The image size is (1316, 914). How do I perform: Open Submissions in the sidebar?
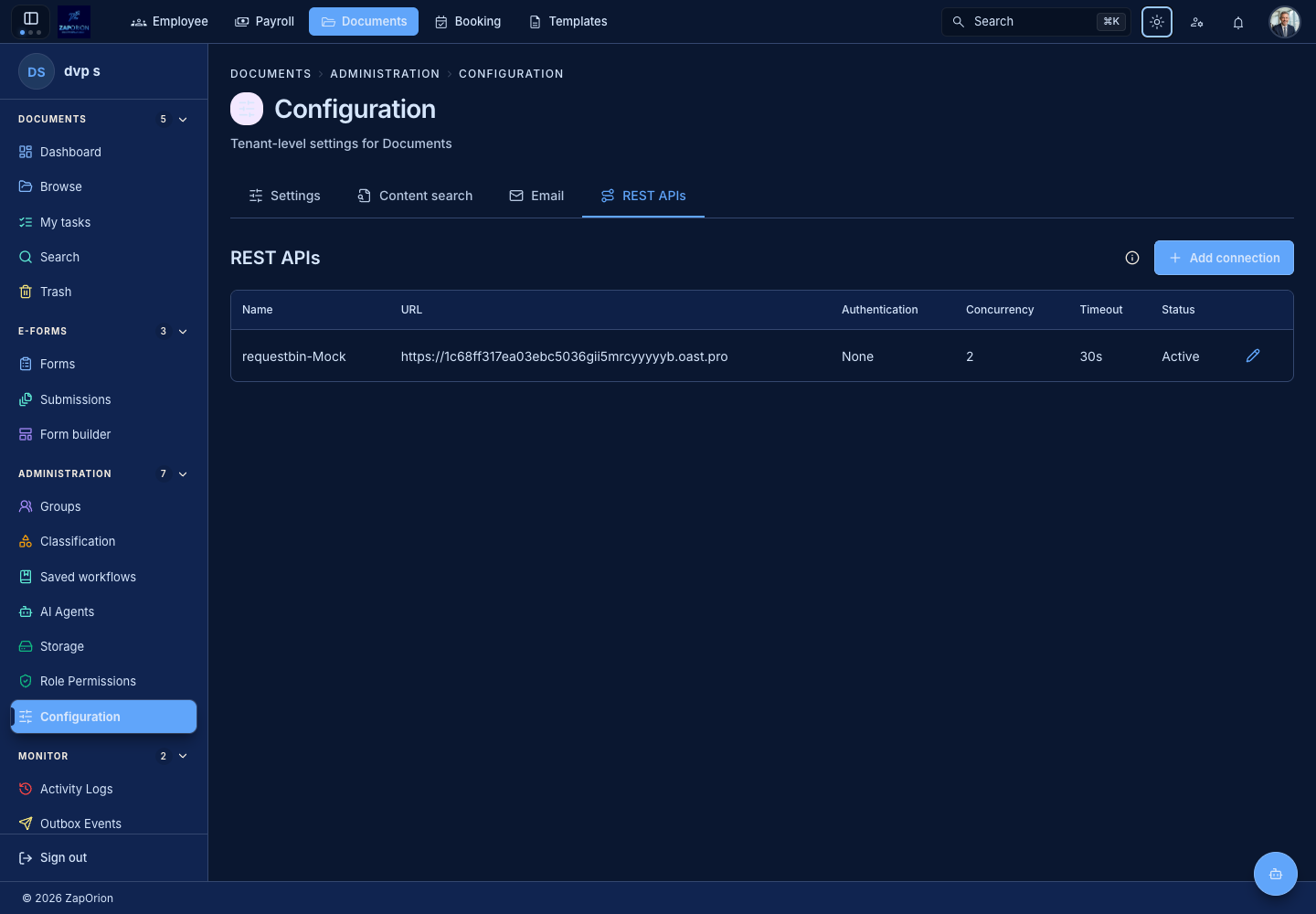pos(103,400)
